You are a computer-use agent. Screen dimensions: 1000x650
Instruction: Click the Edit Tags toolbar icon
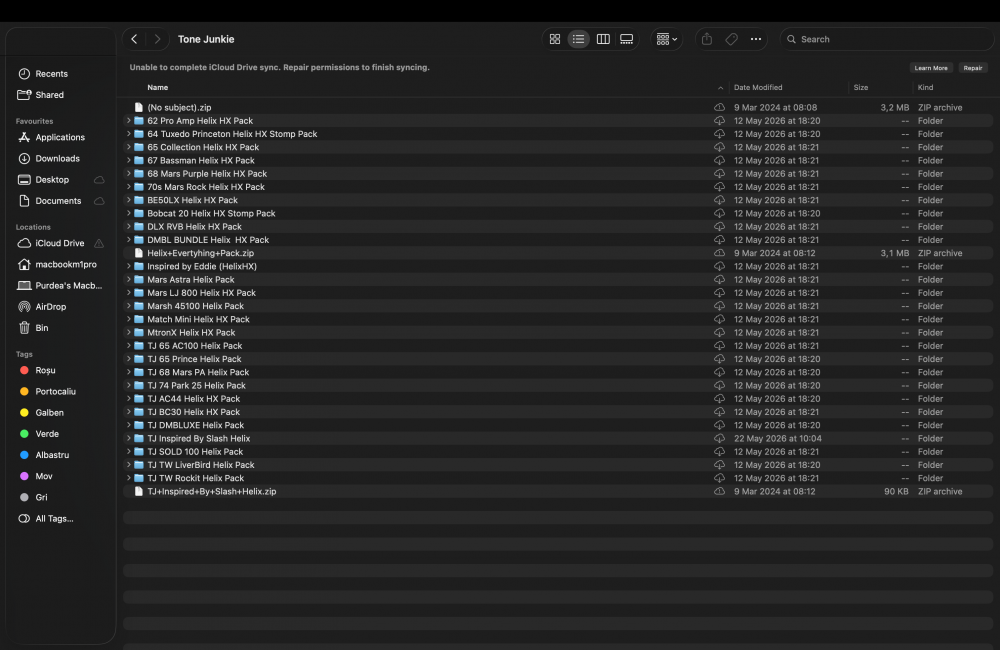click(x=732, y=39)
